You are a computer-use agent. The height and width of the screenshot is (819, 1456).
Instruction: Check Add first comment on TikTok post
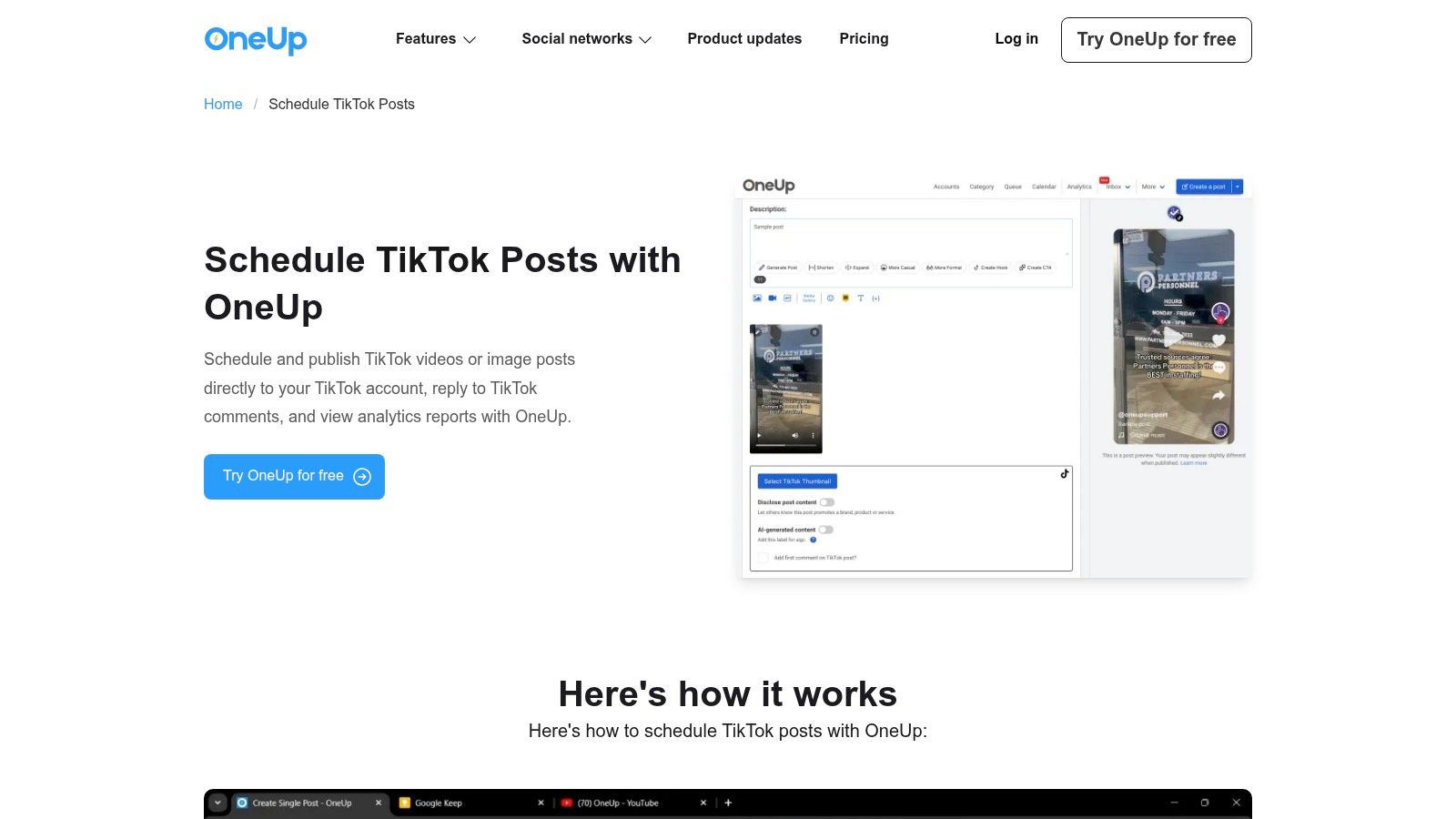click(763, 558)
